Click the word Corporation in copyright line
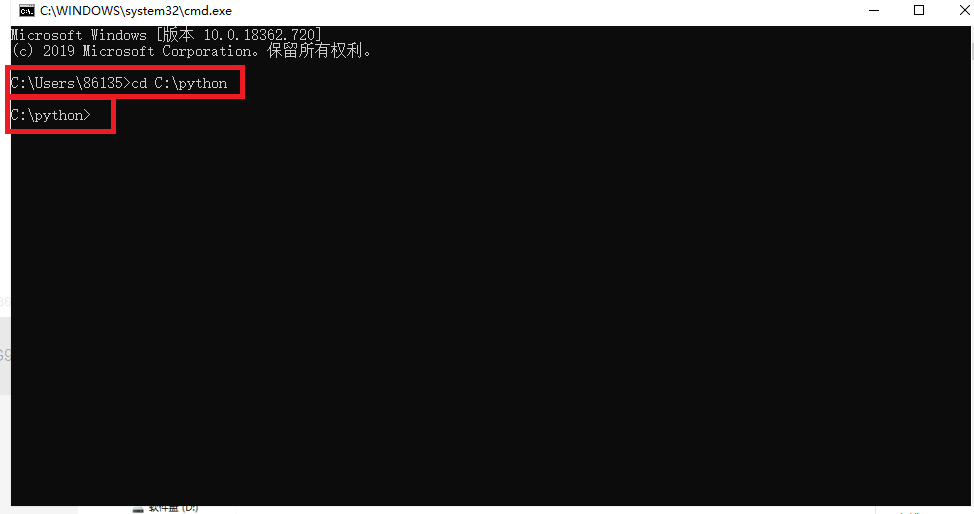This screenshot has width=974, height=514. tap(207, 51)
